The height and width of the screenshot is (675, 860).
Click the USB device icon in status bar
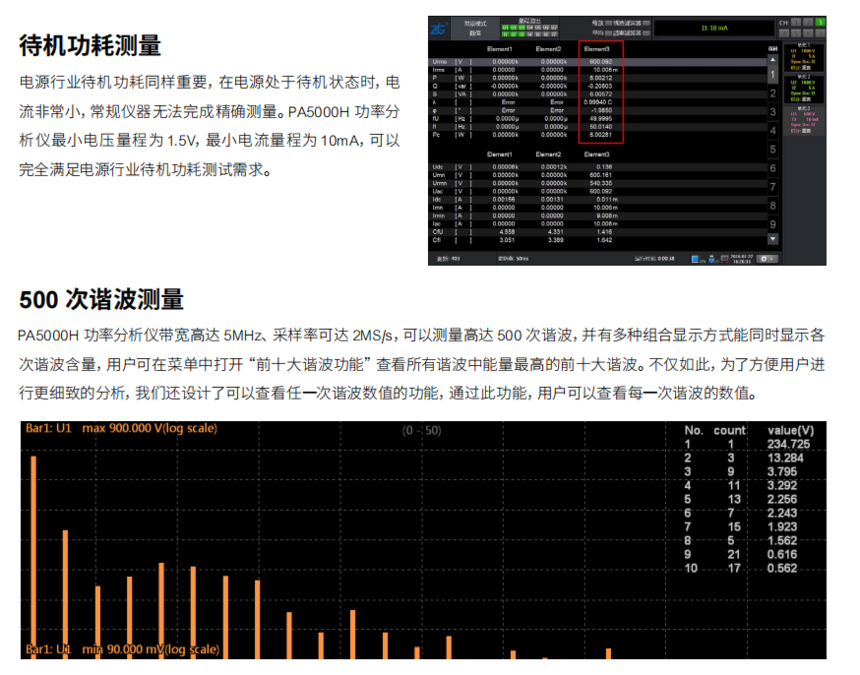[711, 259]
